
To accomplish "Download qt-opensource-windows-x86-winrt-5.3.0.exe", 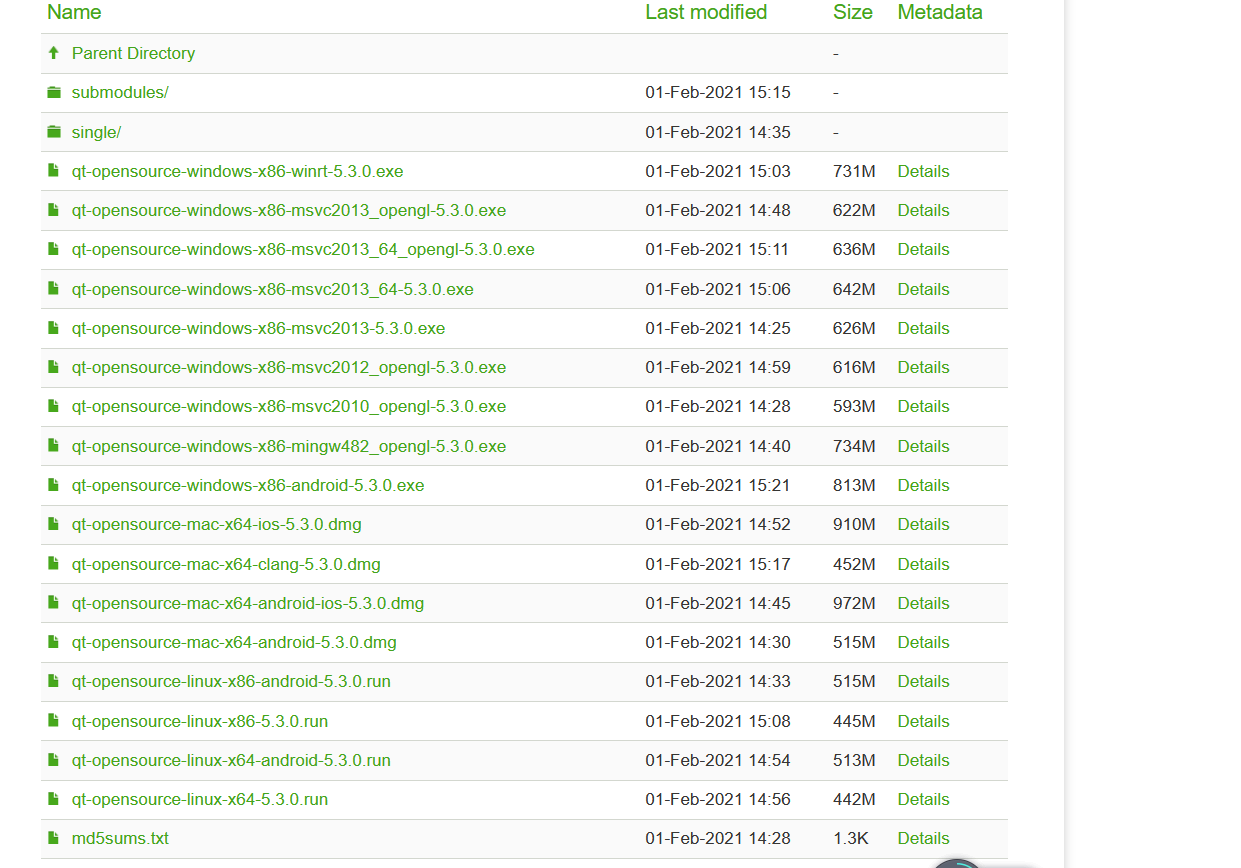I will pyautogui.click(x=237, y=171).
